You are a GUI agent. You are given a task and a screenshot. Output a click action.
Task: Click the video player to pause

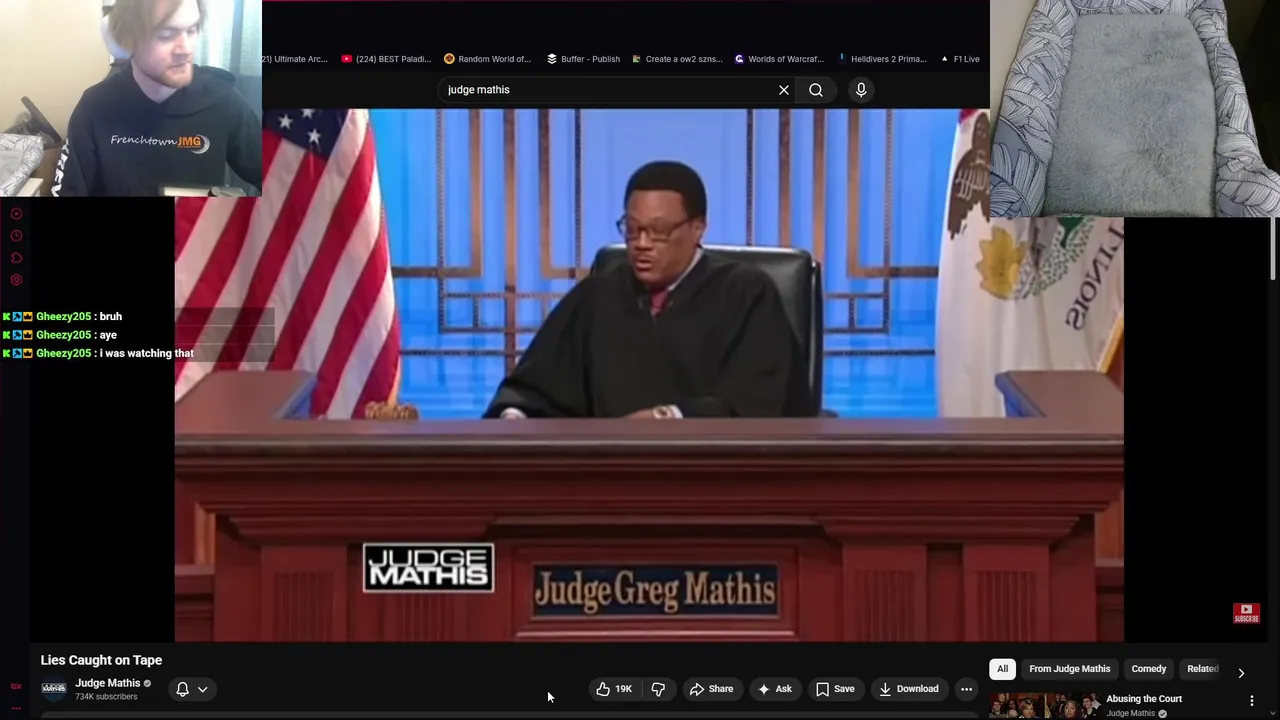coord(649,375)
